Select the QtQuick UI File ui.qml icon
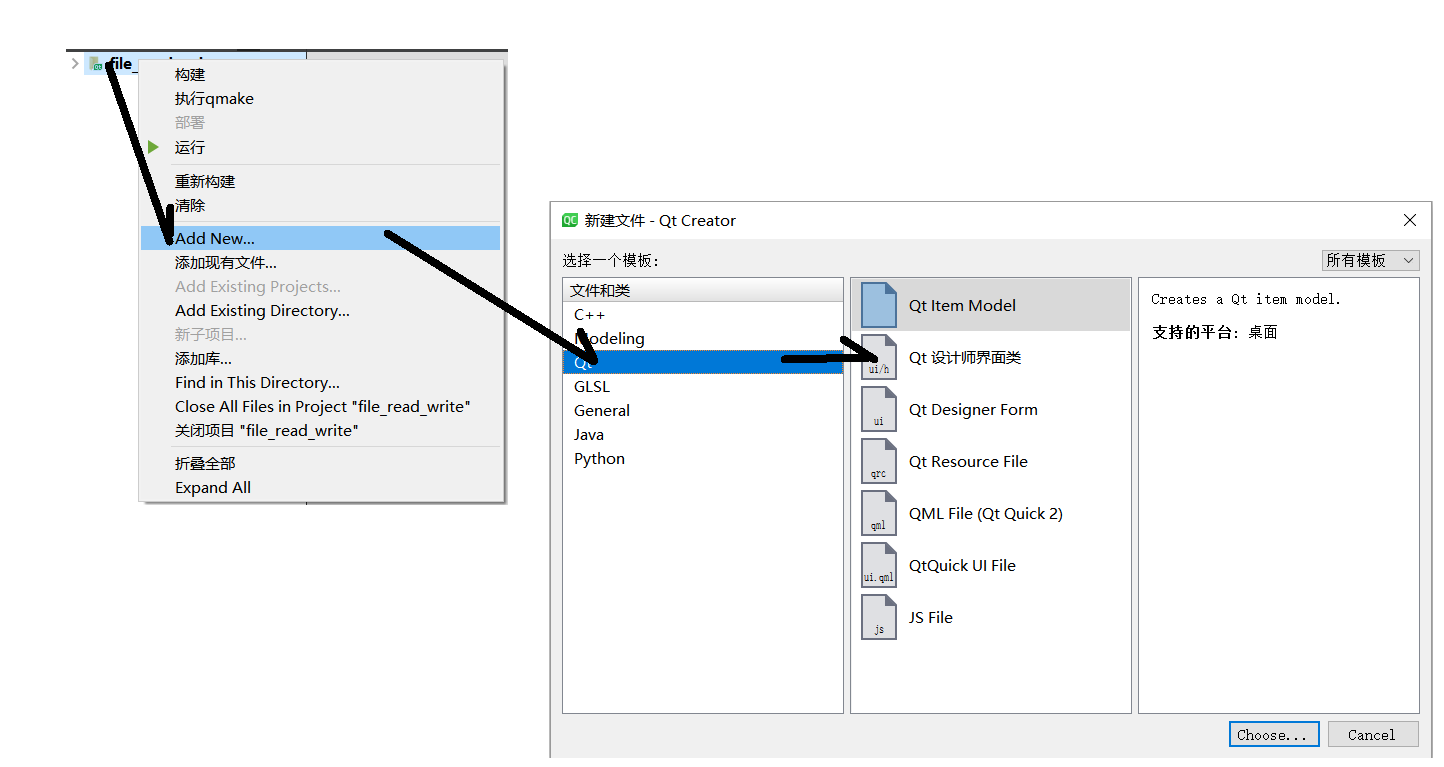The image size is (1444, 767). coord(879,565)
